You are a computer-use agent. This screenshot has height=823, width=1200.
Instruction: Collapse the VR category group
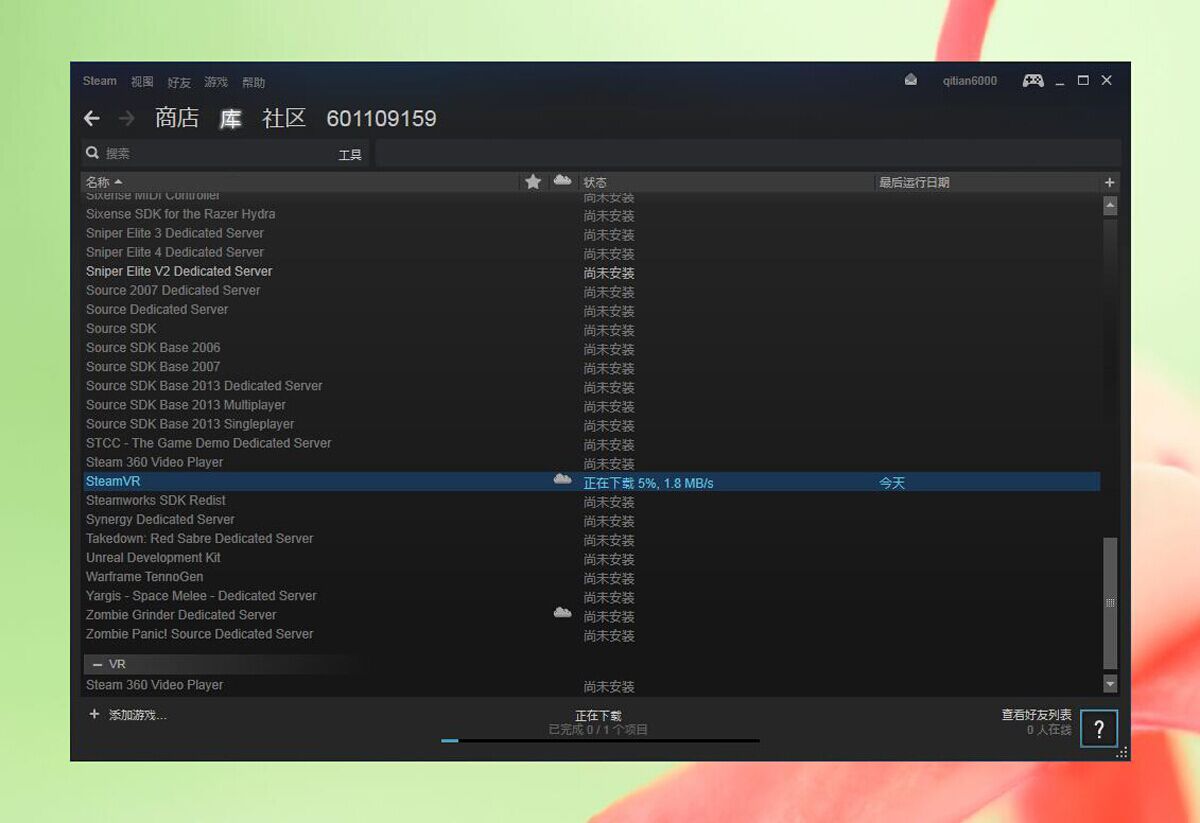(x=97, y=664)
